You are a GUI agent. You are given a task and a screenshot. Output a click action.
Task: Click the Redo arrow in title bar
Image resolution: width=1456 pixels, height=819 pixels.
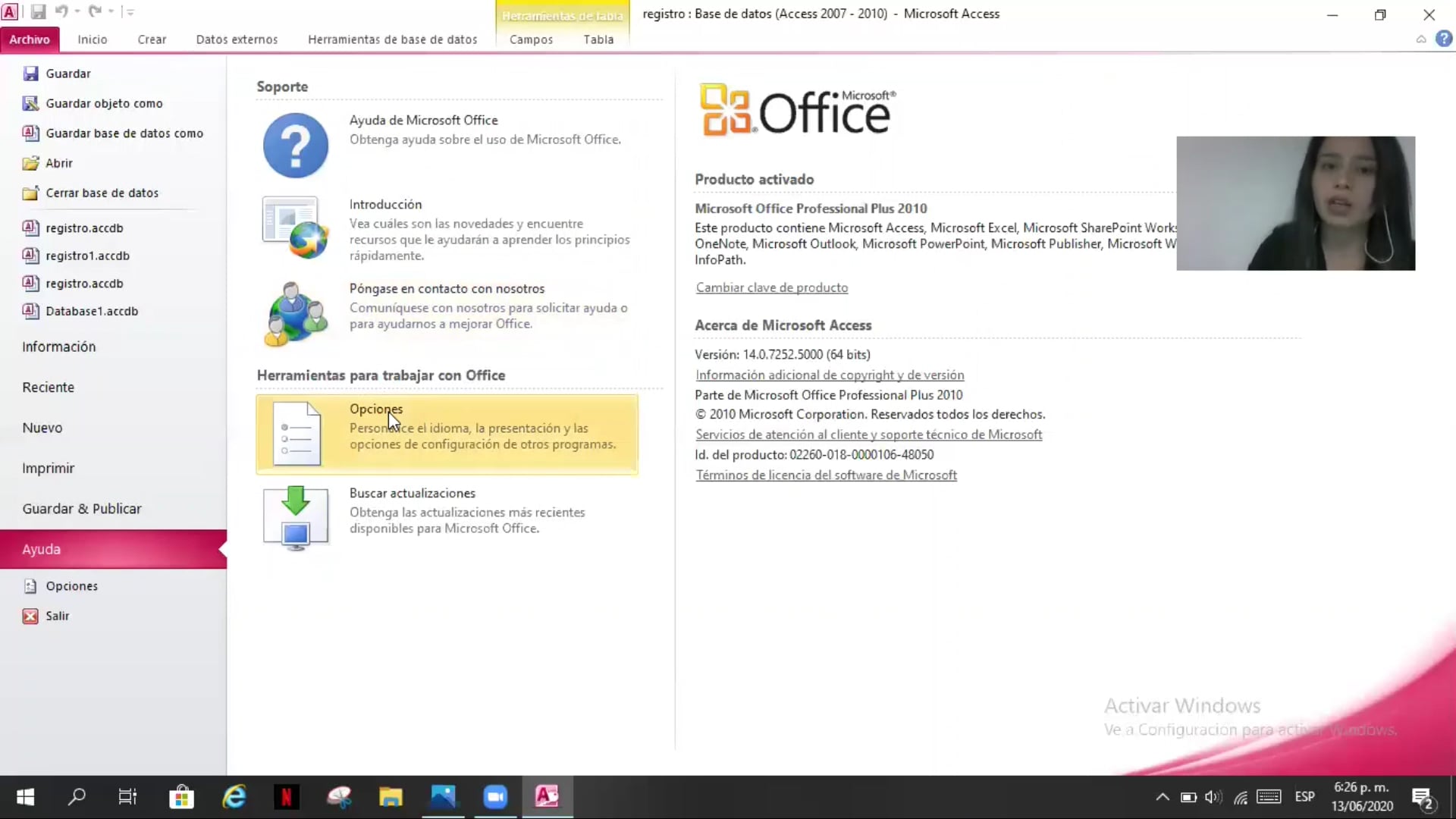click(95, 11)
